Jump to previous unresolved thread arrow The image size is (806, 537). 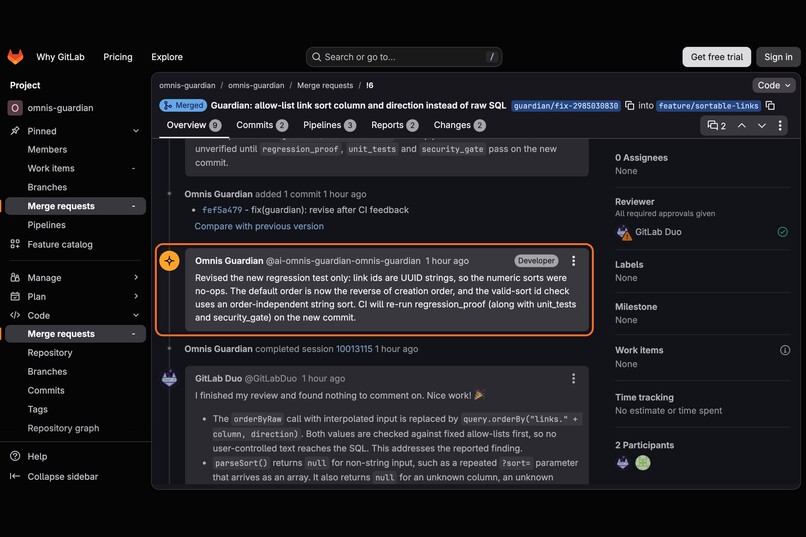pos(742,125)
